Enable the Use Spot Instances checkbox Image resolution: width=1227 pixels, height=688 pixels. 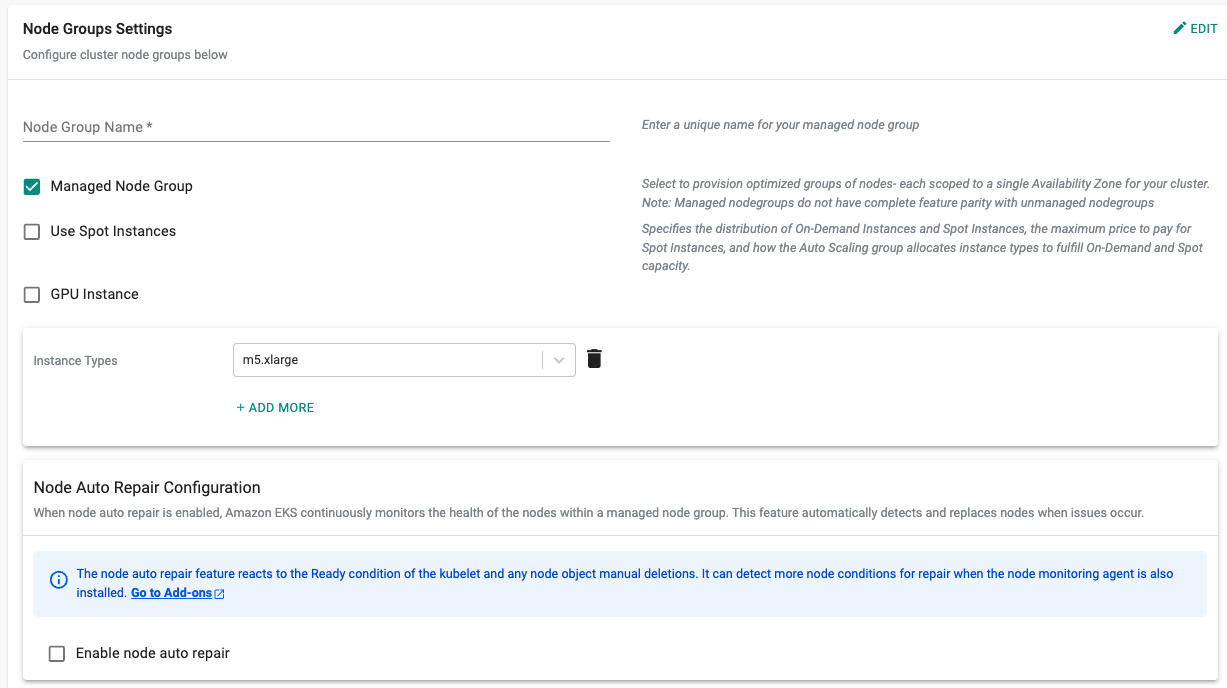[x=32, y=232]
